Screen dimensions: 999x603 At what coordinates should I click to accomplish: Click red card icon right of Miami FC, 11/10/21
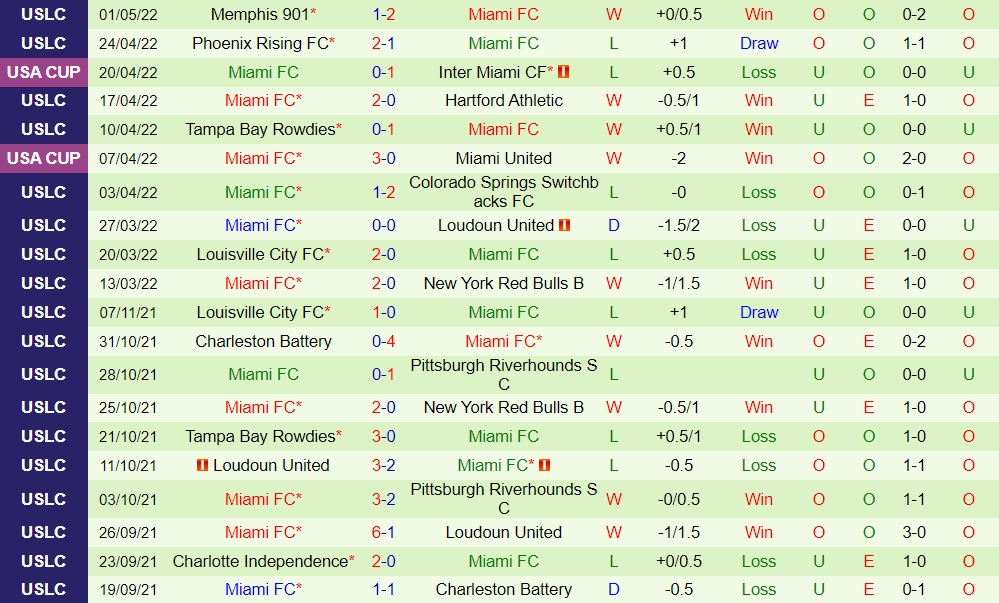(x=545, y=465)
